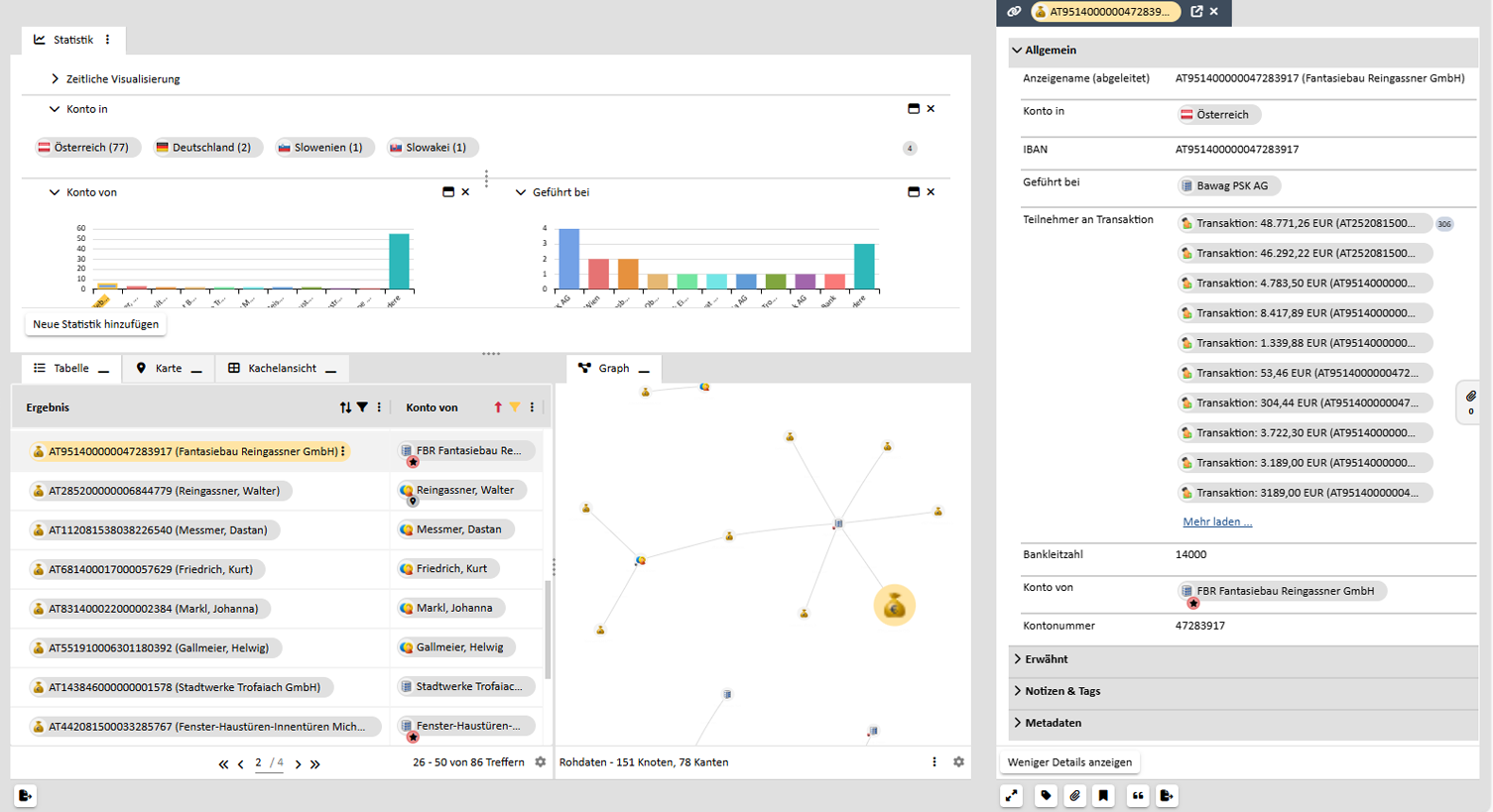Open table settings gear
Viewport: 1493px width, 812px height.
pyautogui.click(x=541, y=762)
